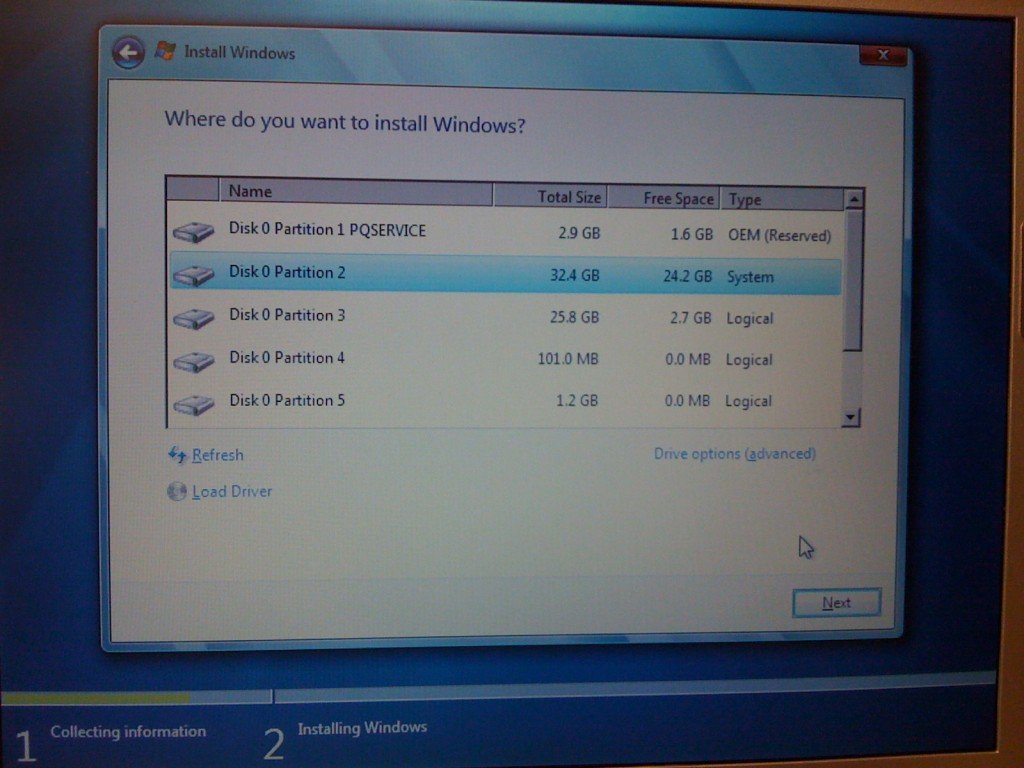This screenshot has width=1024, height=768.
Task: Click the Load Driver link
Action: [230, 491]
